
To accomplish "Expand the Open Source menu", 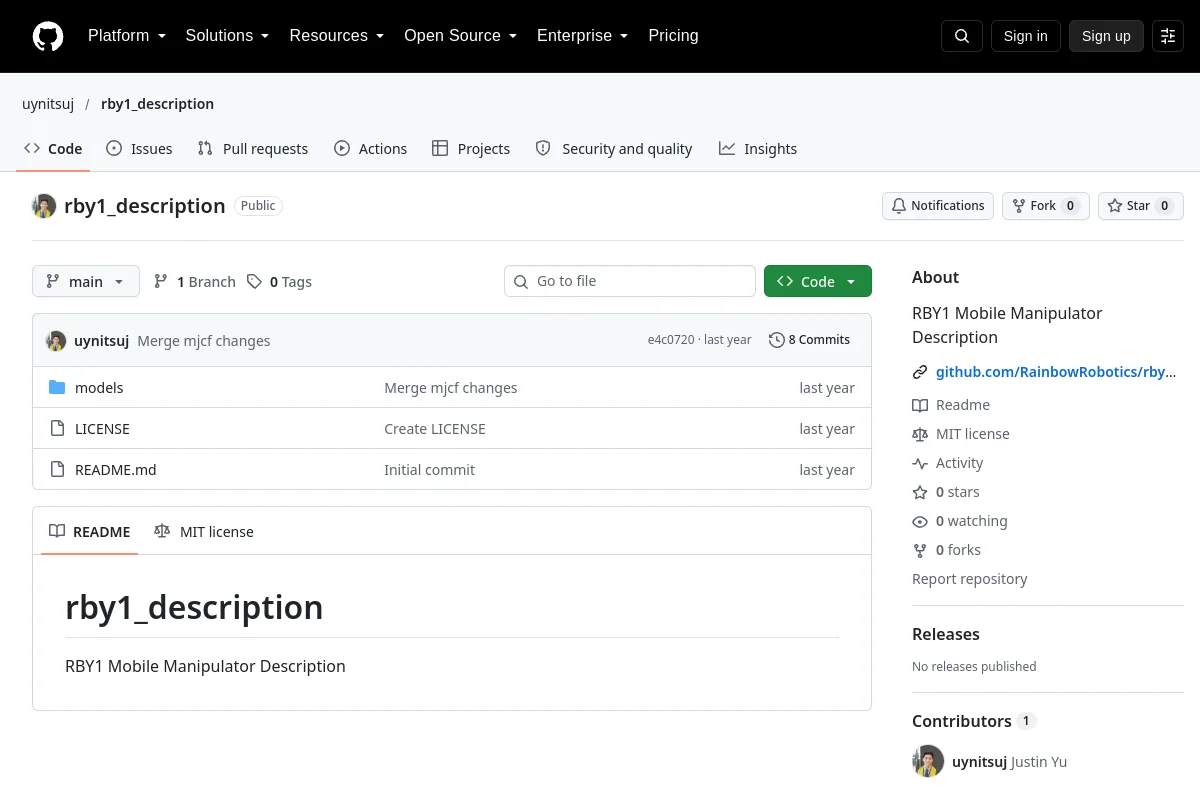I will click(x=460, y=36).
